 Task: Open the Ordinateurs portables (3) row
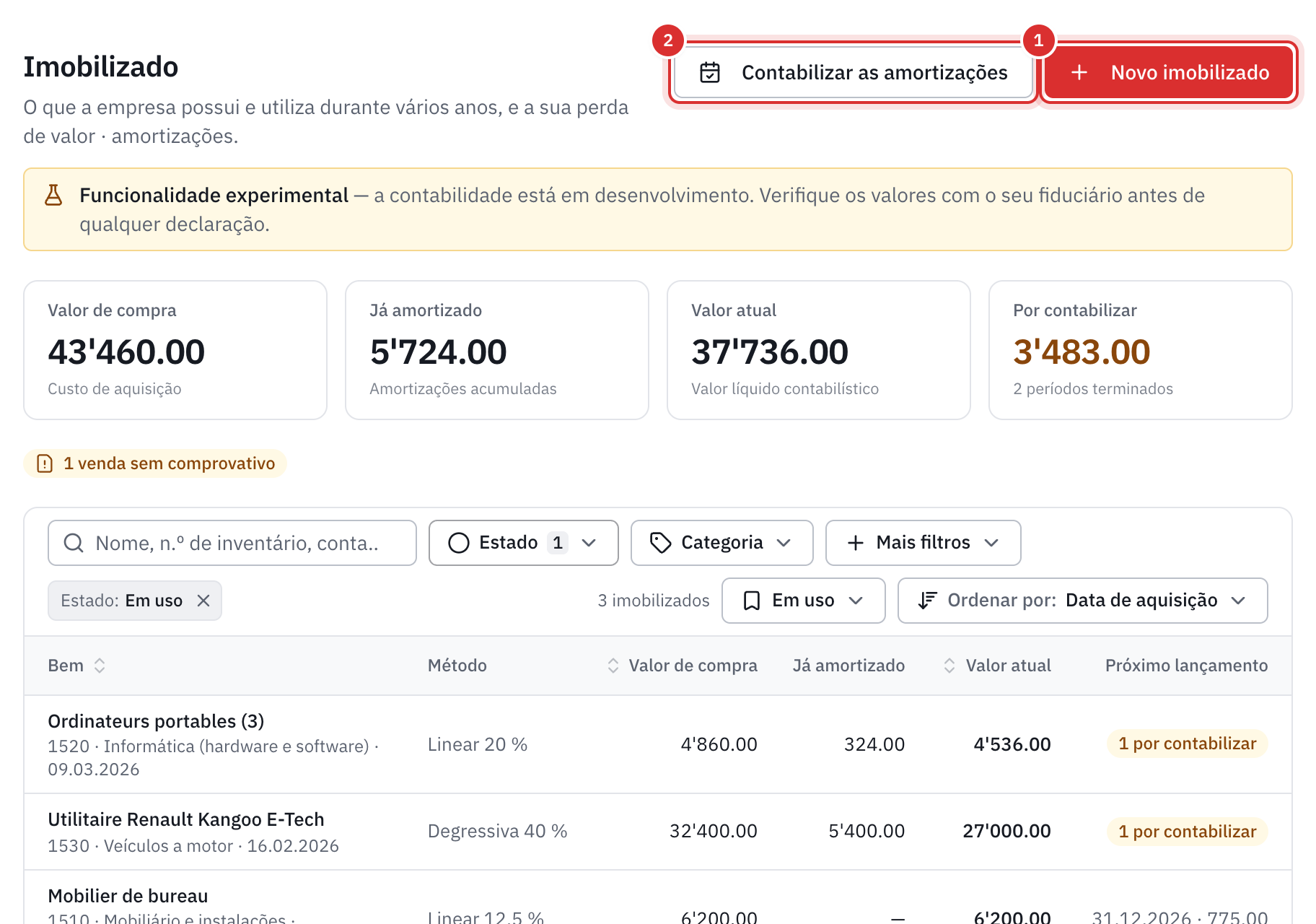point(658,744)
